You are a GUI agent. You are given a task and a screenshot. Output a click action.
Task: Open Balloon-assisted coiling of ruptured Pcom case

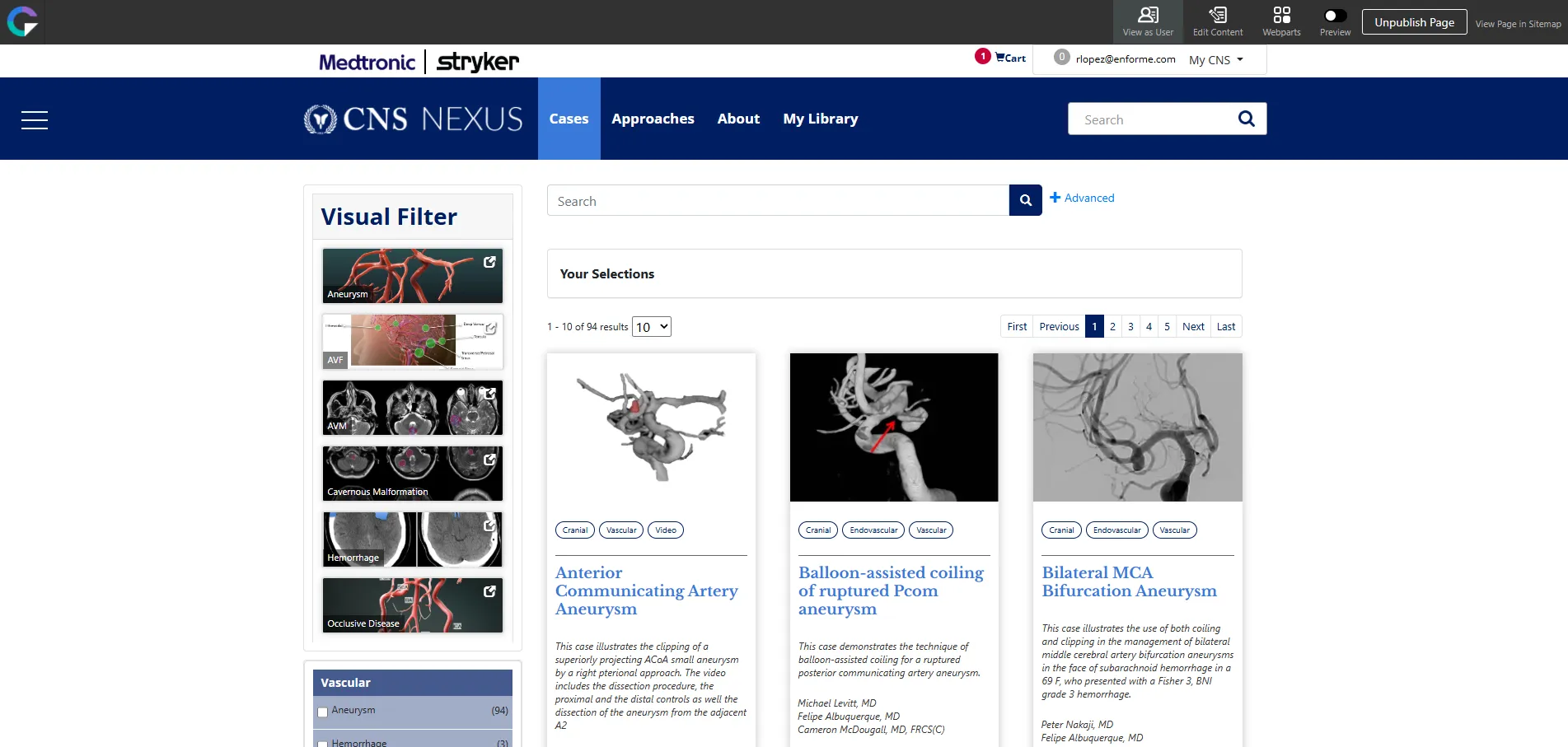pyautogui.click(x=891, y=591)
